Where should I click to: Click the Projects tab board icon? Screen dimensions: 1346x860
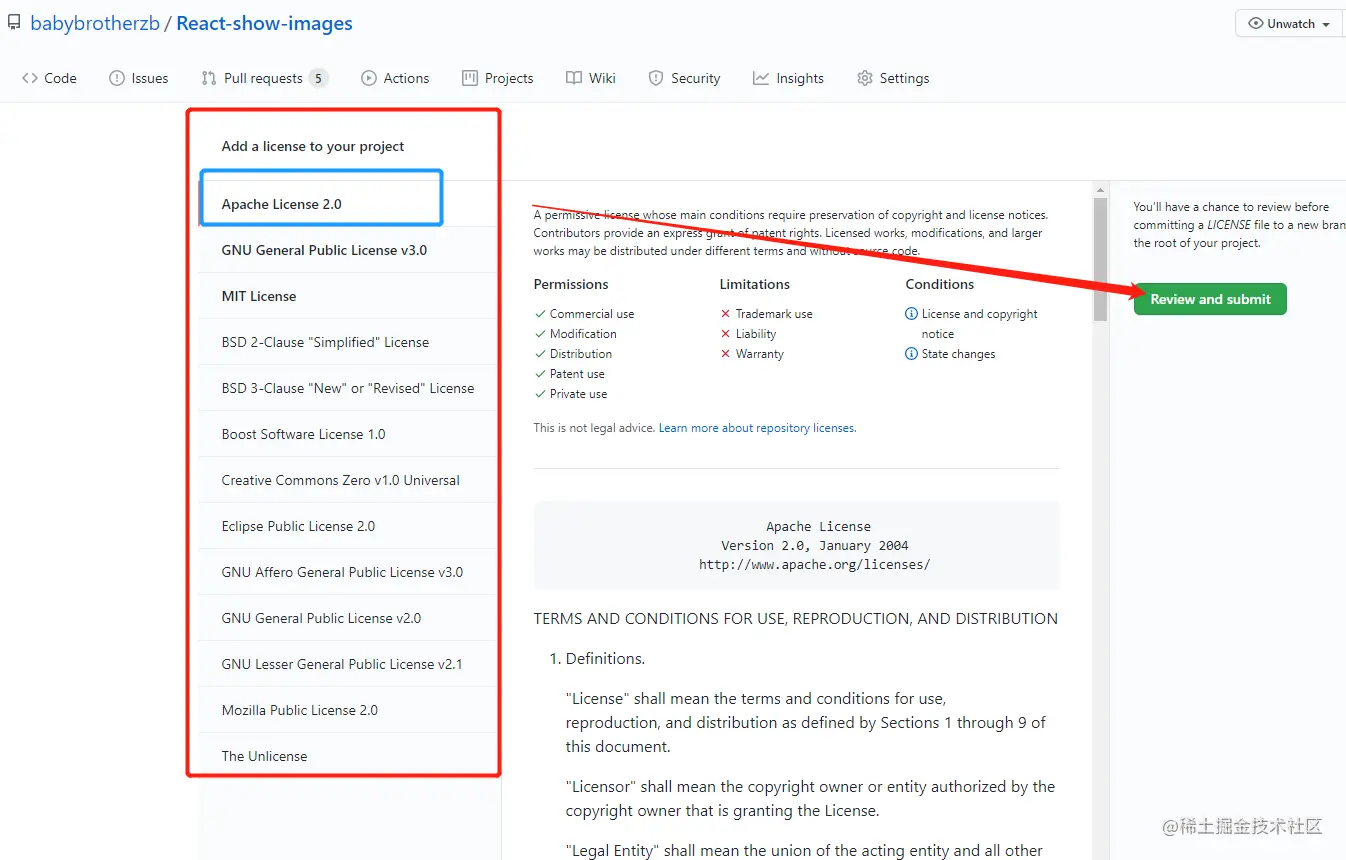(470, 78)
